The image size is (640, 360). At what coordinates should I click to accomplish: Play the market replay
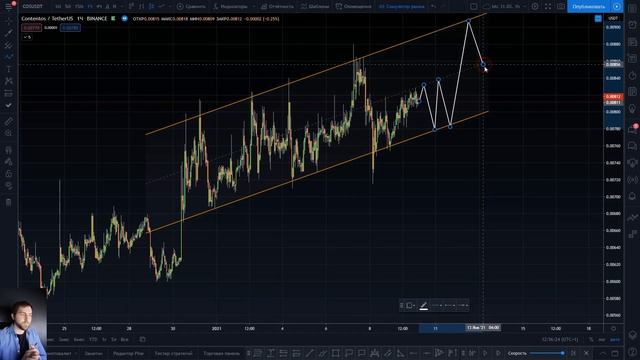click(x=485, y=353)
